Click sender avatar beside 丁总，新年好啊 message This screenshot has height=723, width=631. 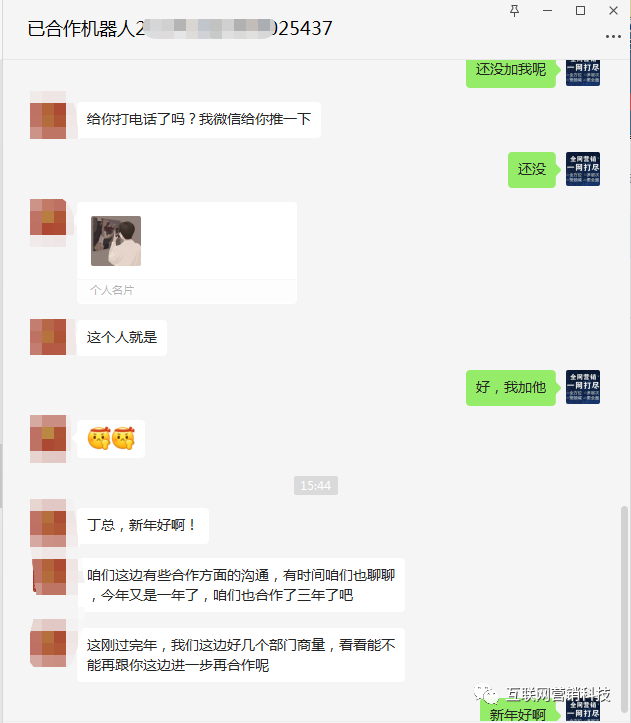click(x=48, y=523)
